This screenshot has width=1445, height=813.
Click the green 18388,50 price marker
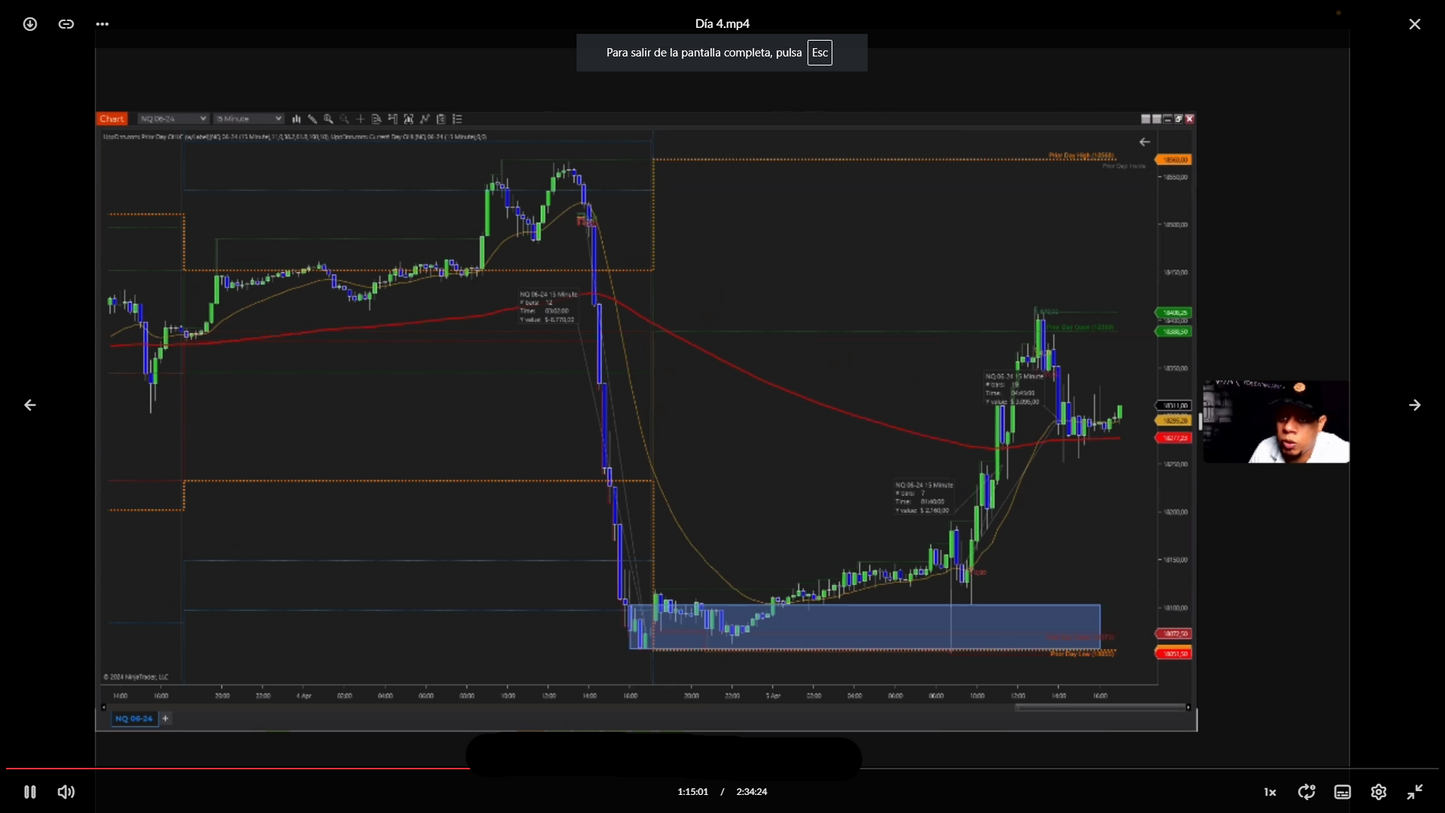[1173, 331]
